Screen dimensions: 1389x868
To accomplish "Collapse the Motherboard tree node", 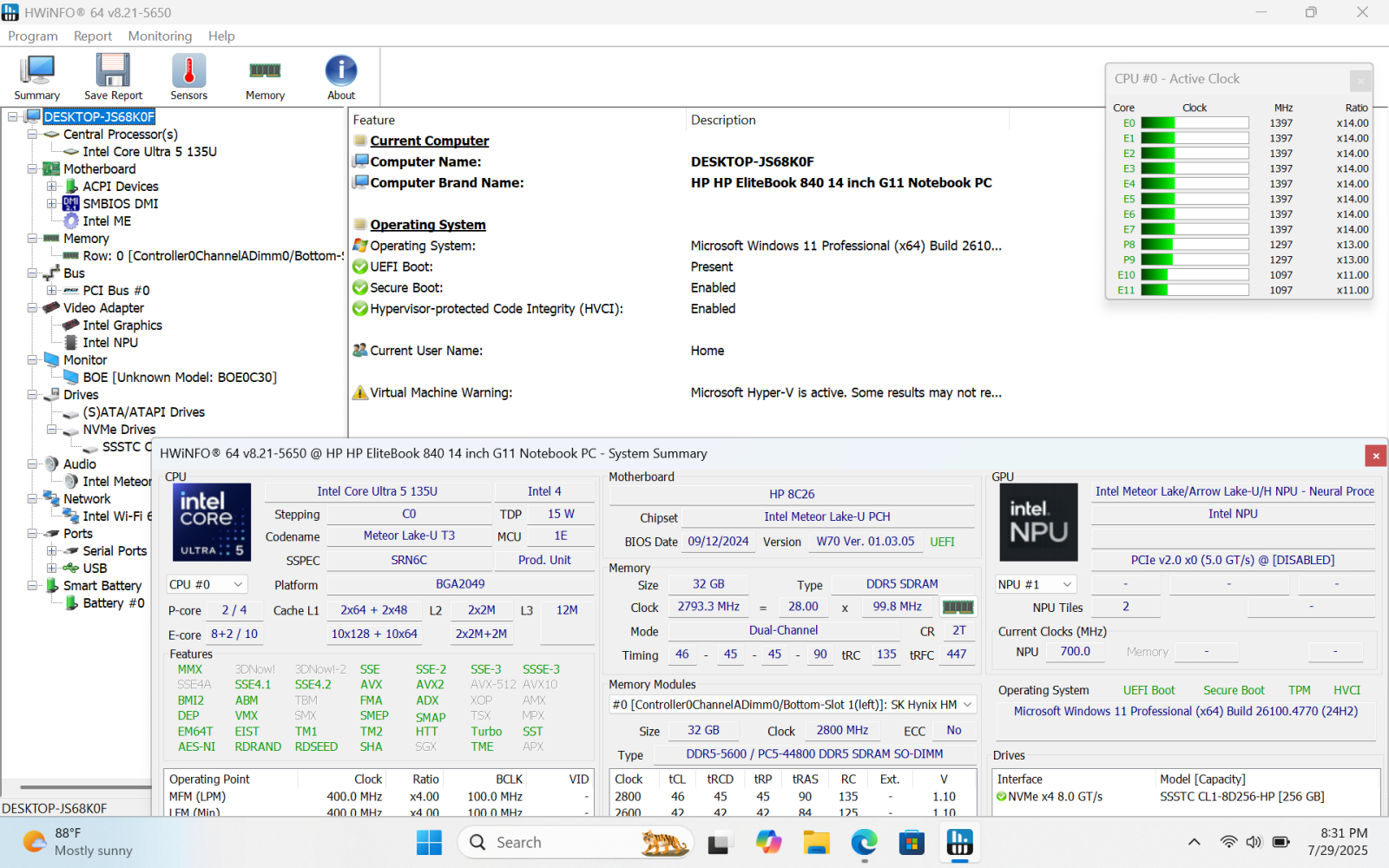I will (x=33, y=169).
